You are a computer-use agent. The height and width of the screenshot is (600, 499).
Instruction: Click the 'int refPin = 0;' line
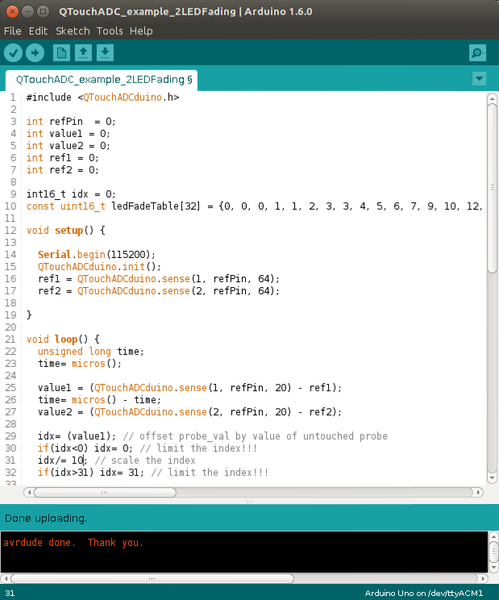click(x=71, y=121)
